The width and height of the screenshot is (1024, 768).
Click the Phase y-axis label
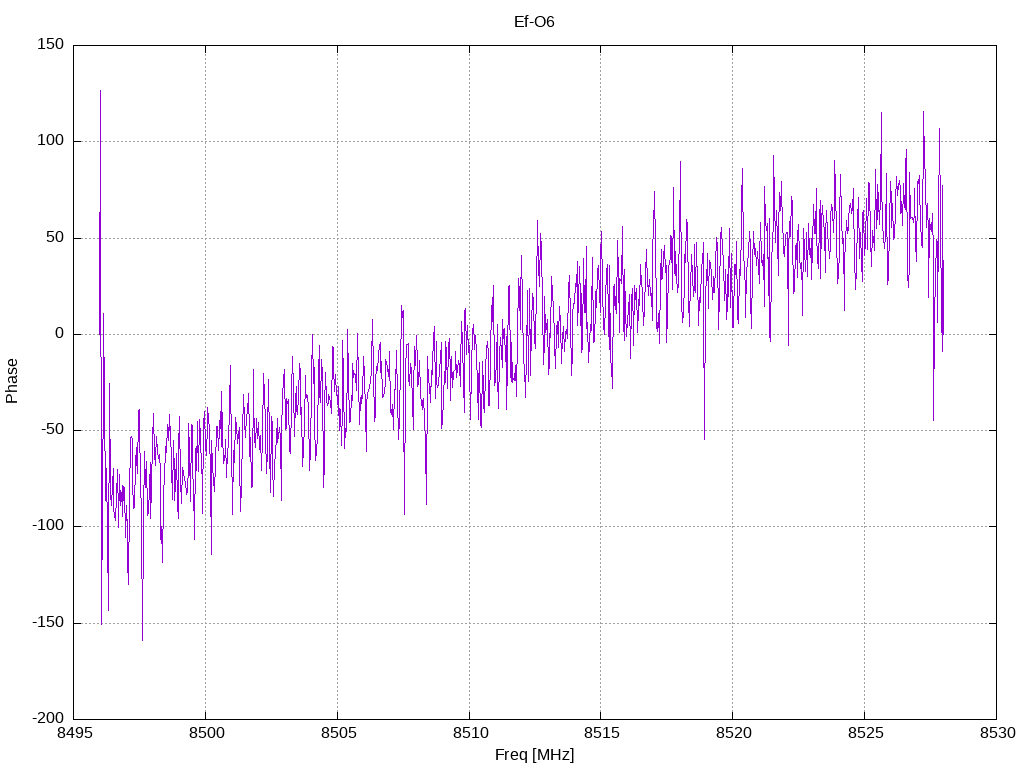(12, 381)
